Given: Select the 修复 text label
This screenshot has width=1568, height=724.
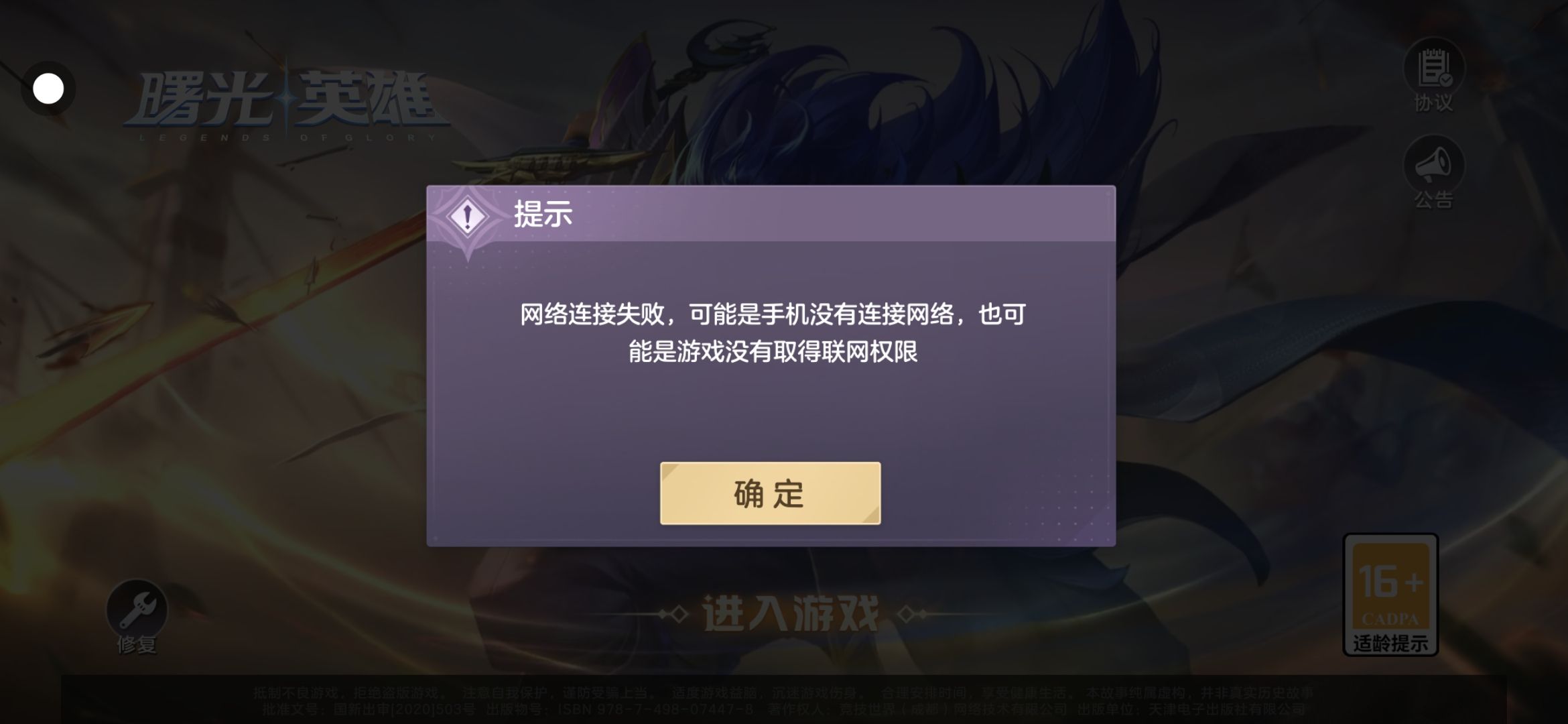Looking at the screenshot, I should 137,645.
